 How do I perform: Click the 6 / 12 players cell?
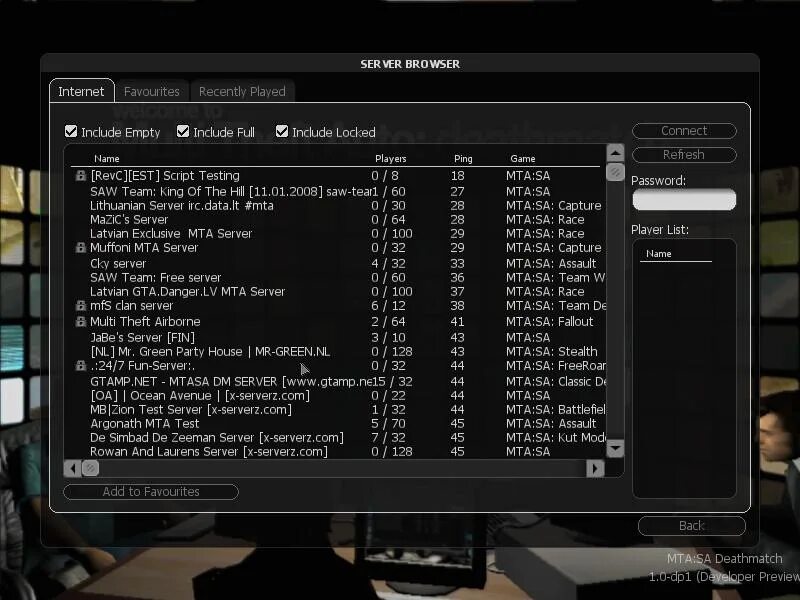tap(388, 306)
